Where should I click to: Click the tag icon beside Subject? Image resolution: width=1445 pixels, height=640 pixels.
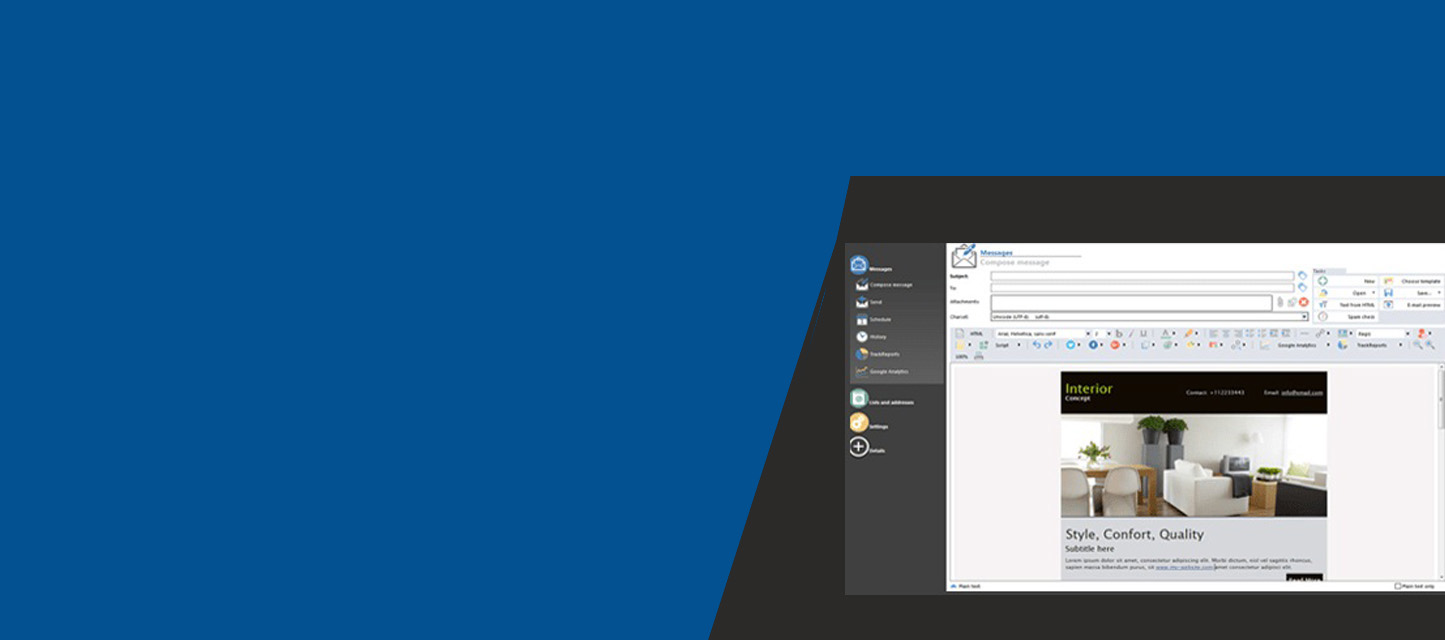[x=1302, y=275]
